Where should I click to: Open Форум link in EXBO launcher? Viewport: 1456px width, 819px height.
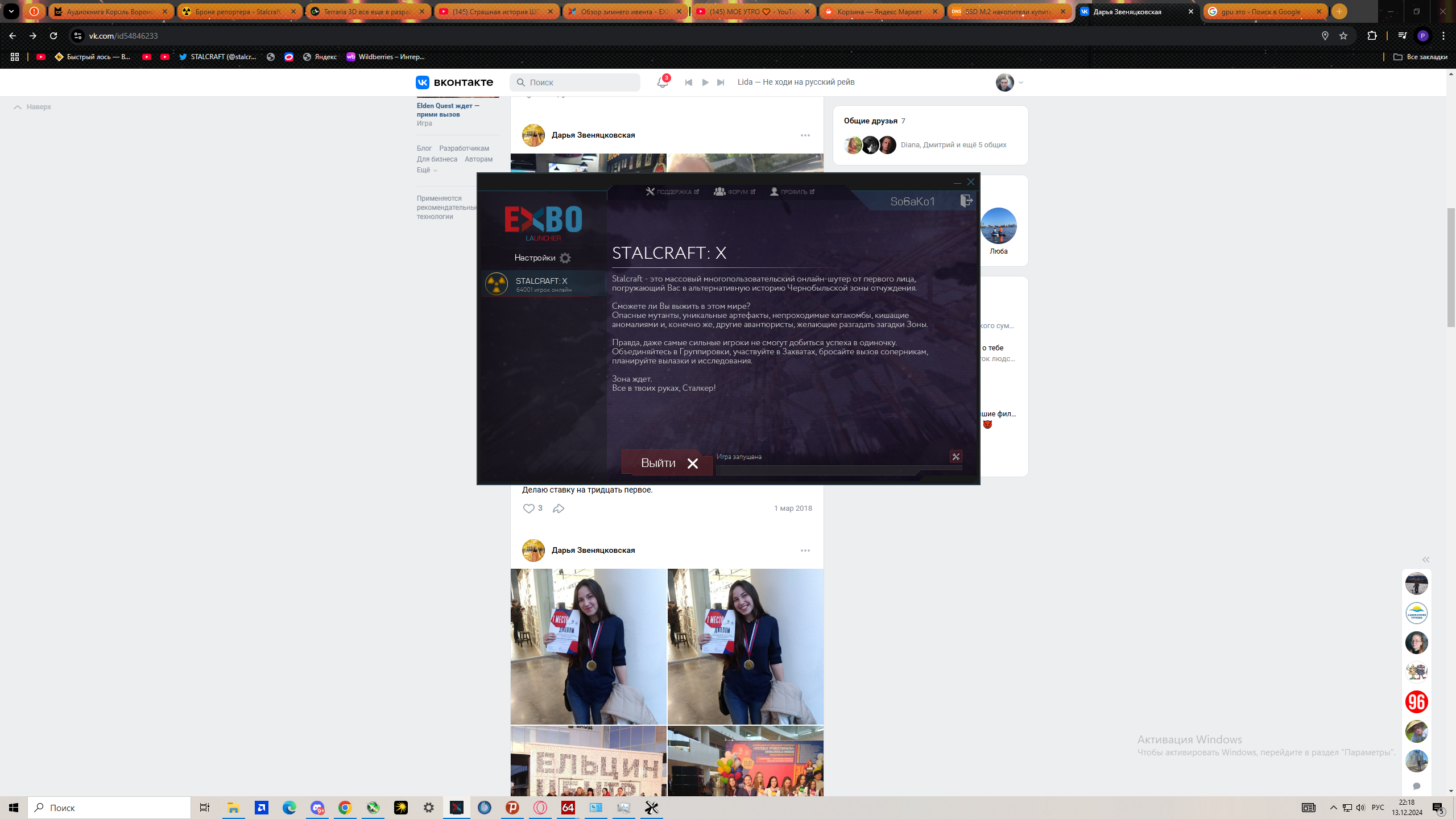pyautogui.click(x=734, y=192)
